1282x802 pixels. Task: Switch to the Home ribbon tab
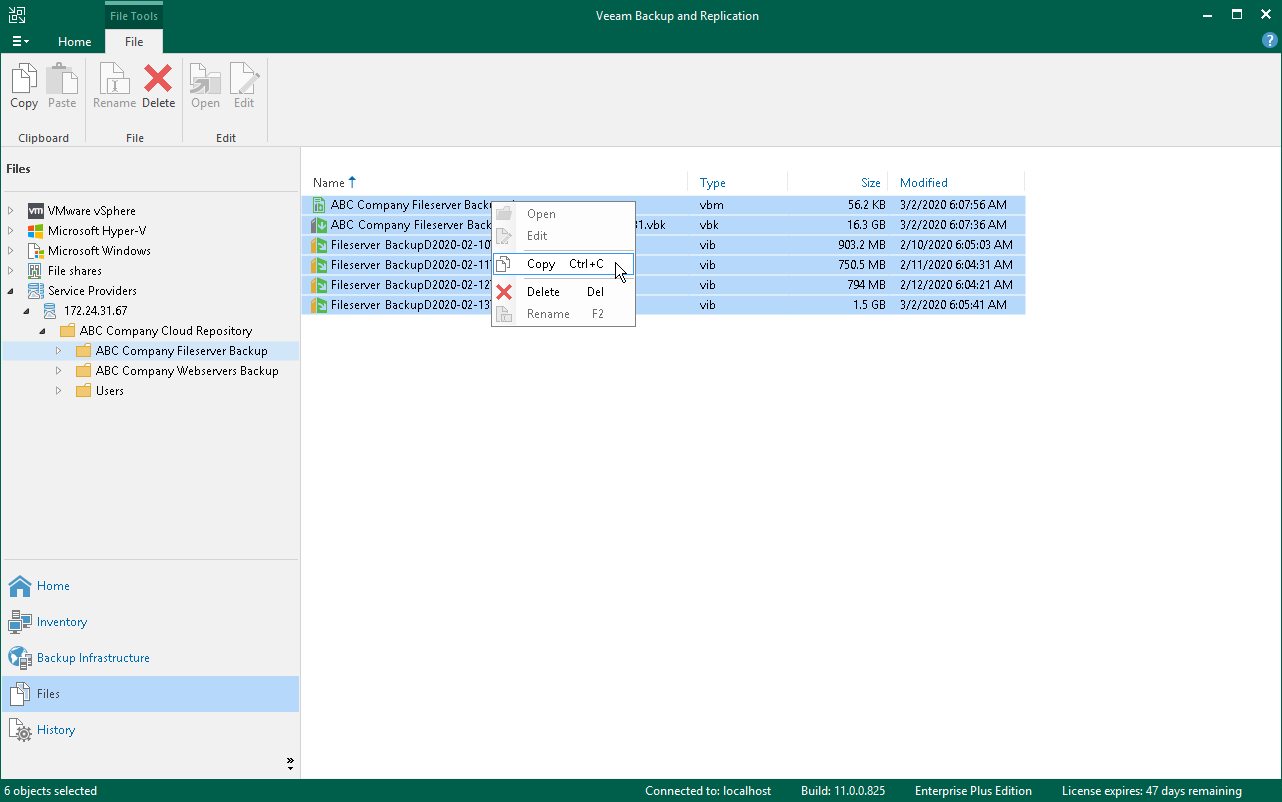75,42
